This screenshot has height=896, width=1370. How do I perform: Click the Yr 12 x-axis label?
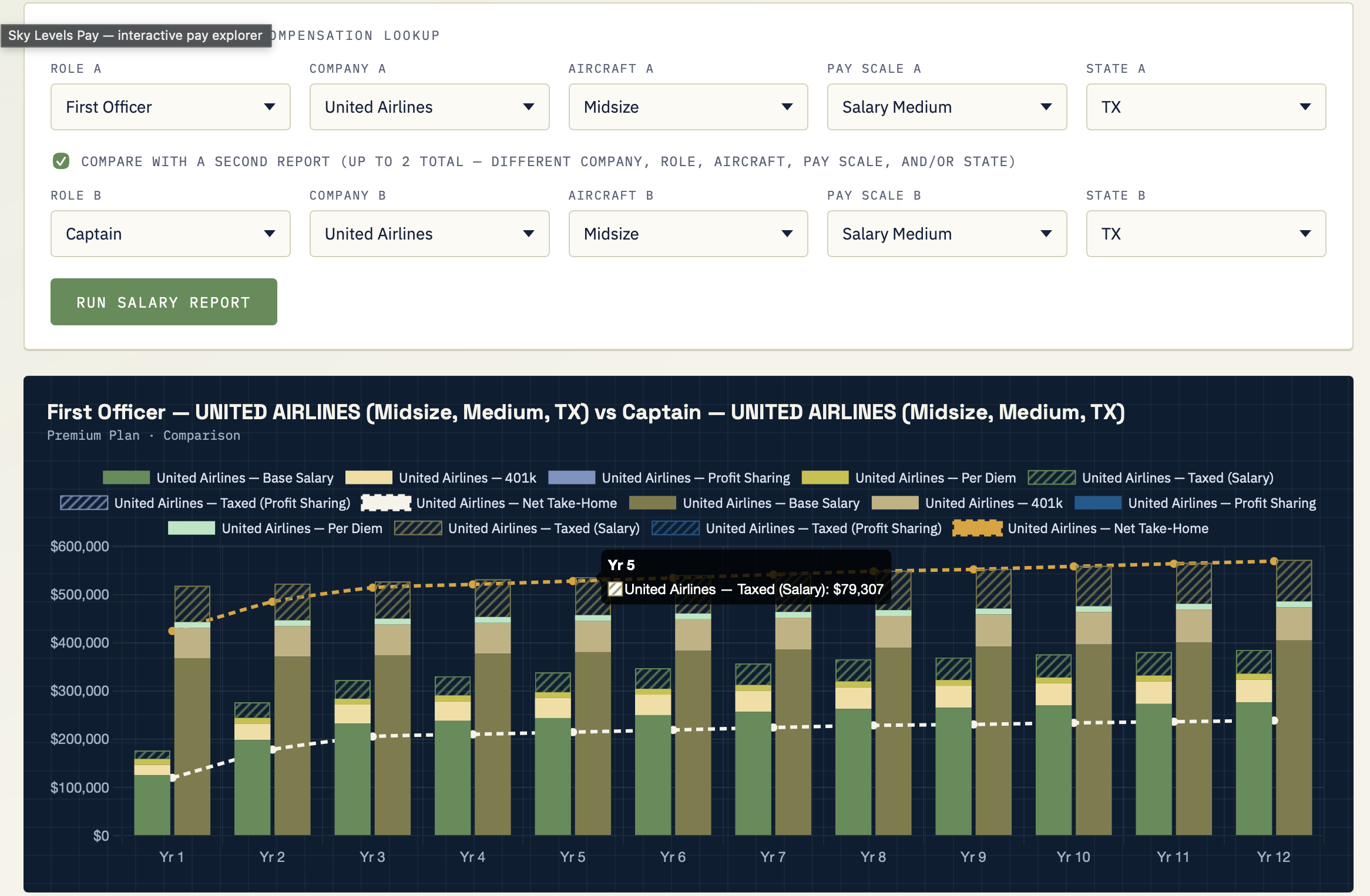point(1274,857)
